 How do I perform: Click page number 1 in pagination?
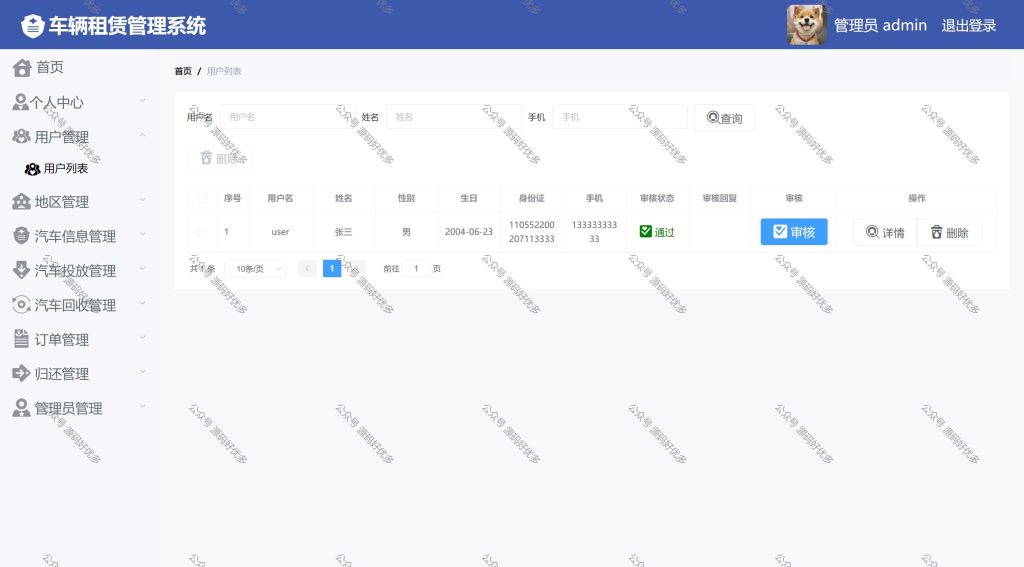(x=332, y=268)
